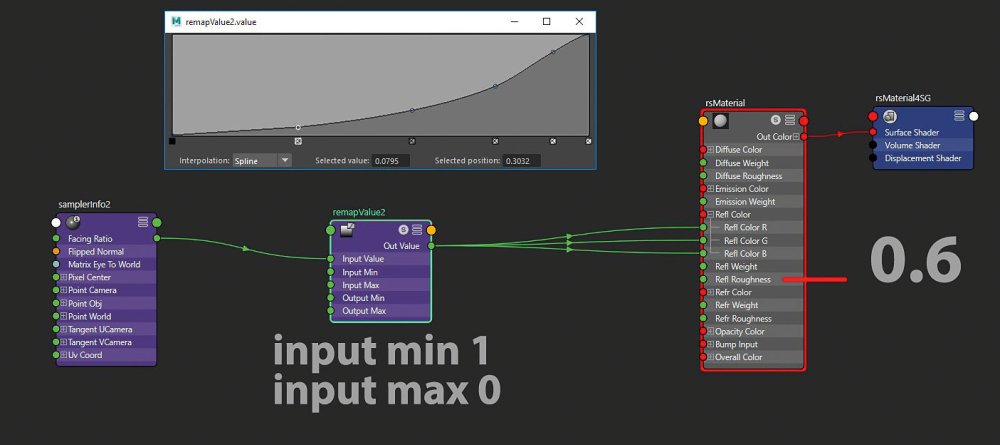Click the rsMaterial4SG shading group icon

[890, 116]
